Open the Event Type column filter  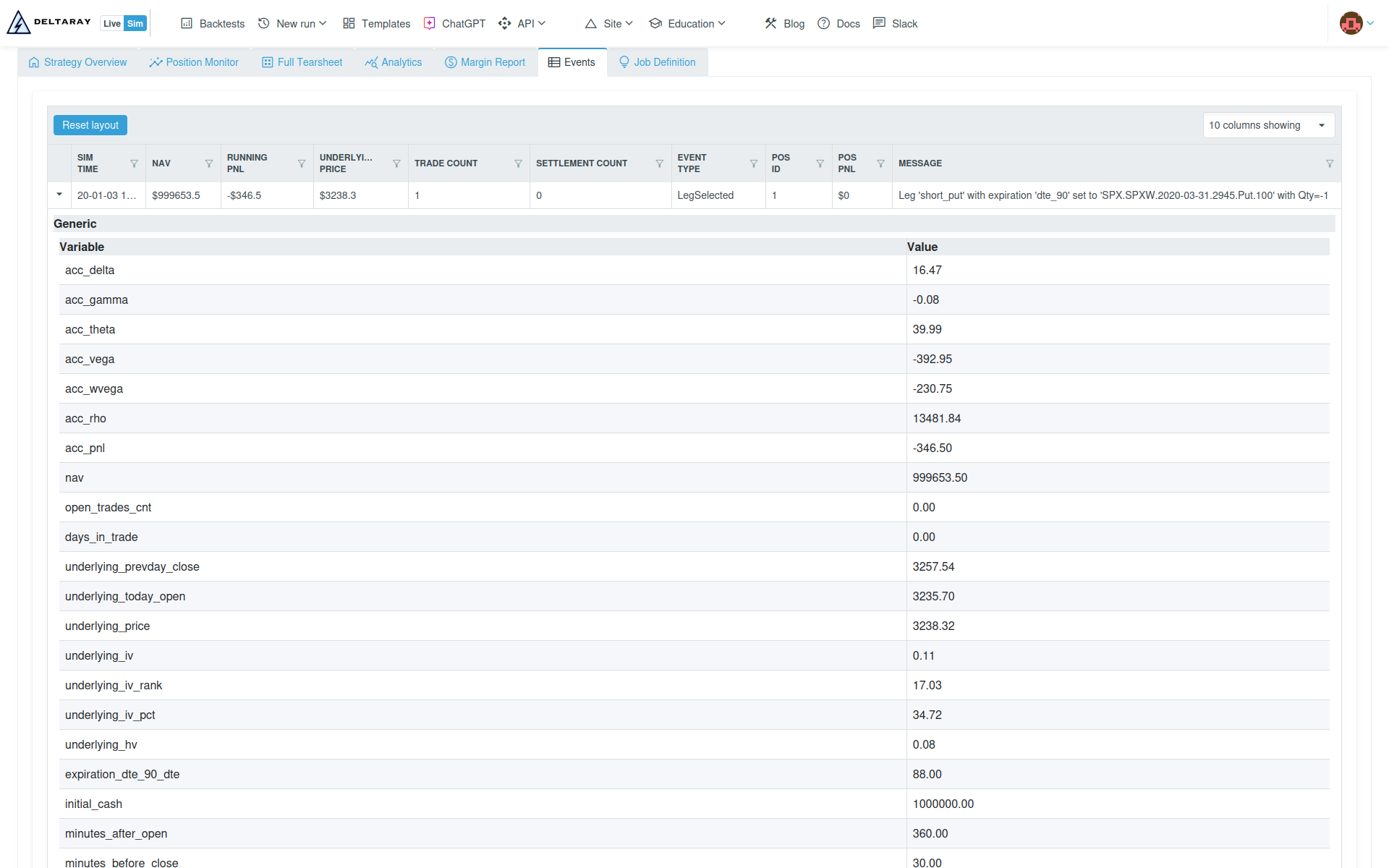pyautogui.click(x=754, y=163)
